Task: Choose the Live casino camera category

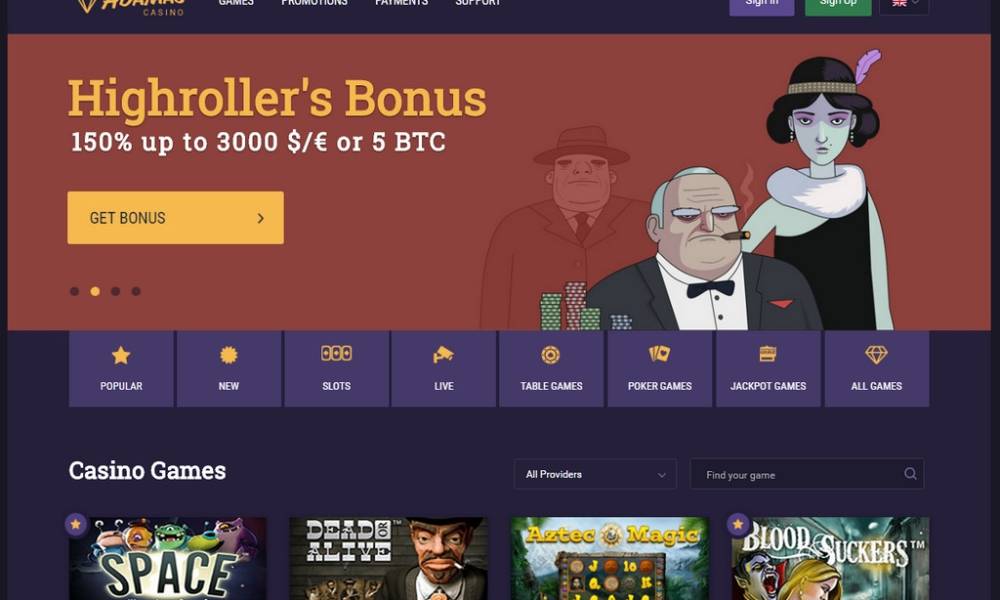Action: [x=444, y=369]
